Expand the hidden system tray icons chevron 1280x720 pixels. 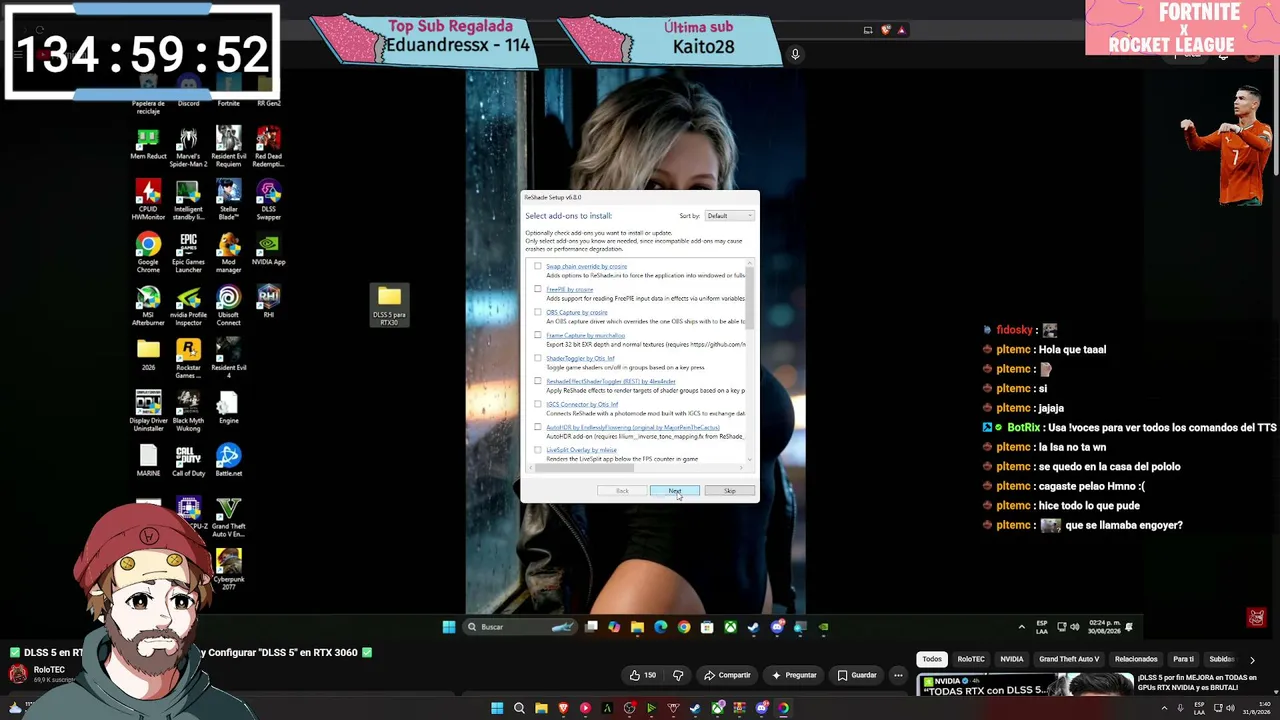point(1021,627)
